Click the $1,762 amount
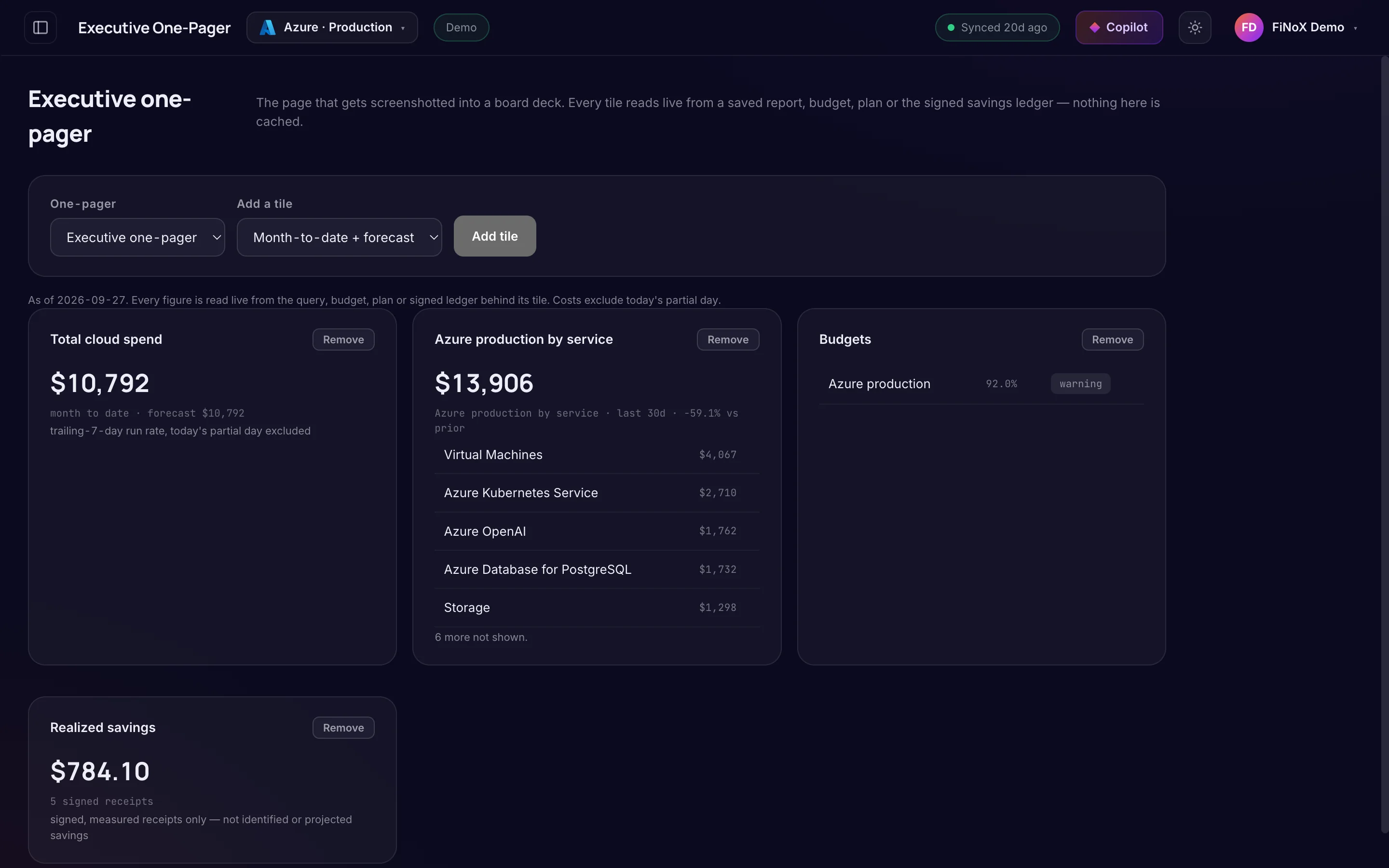The height and width of the screenshot is (868, 1389). [x=718, y=531]
